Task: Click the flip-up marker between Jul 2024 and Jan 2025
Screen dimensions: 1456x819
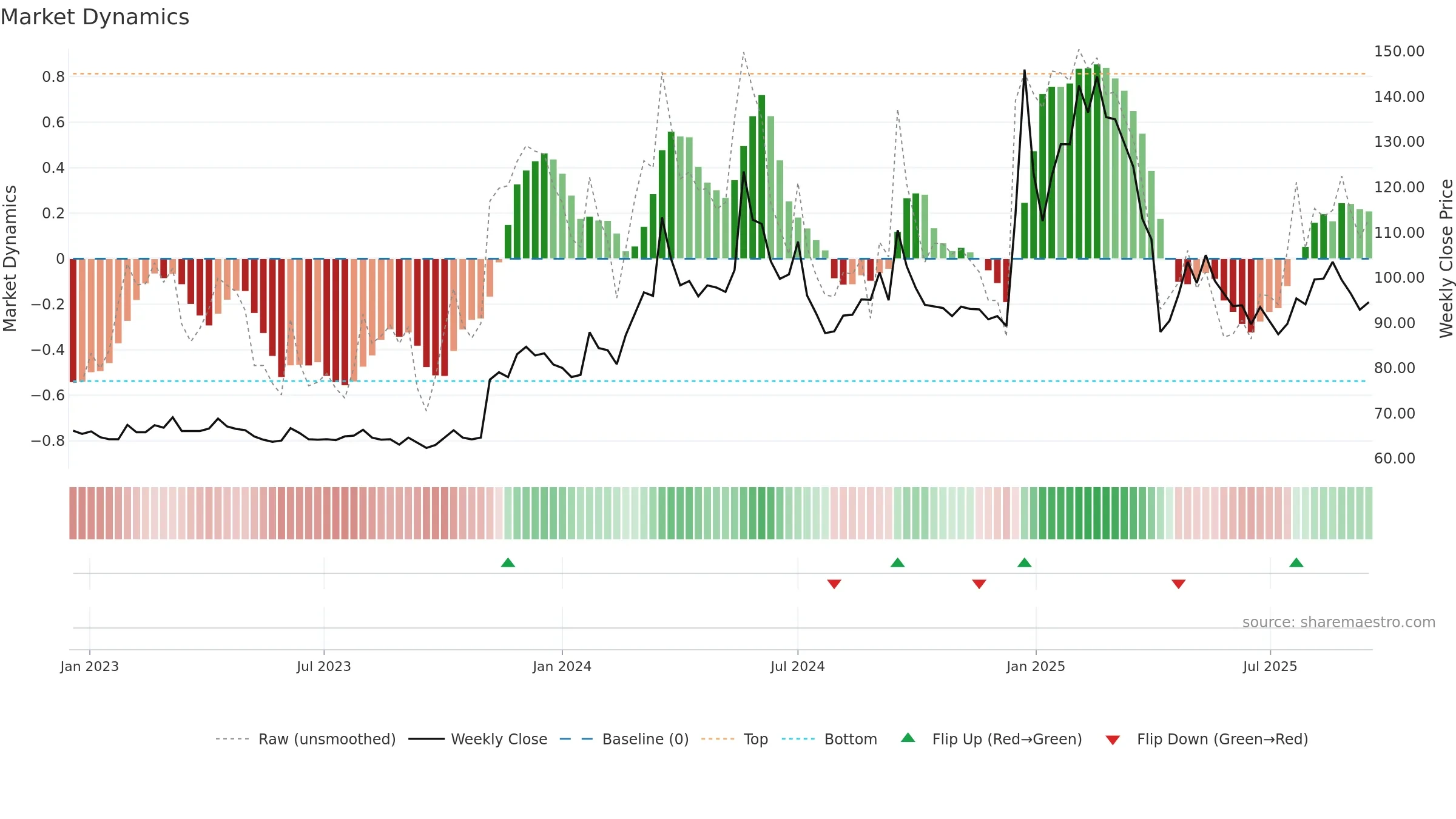Action: click(898, 562)
